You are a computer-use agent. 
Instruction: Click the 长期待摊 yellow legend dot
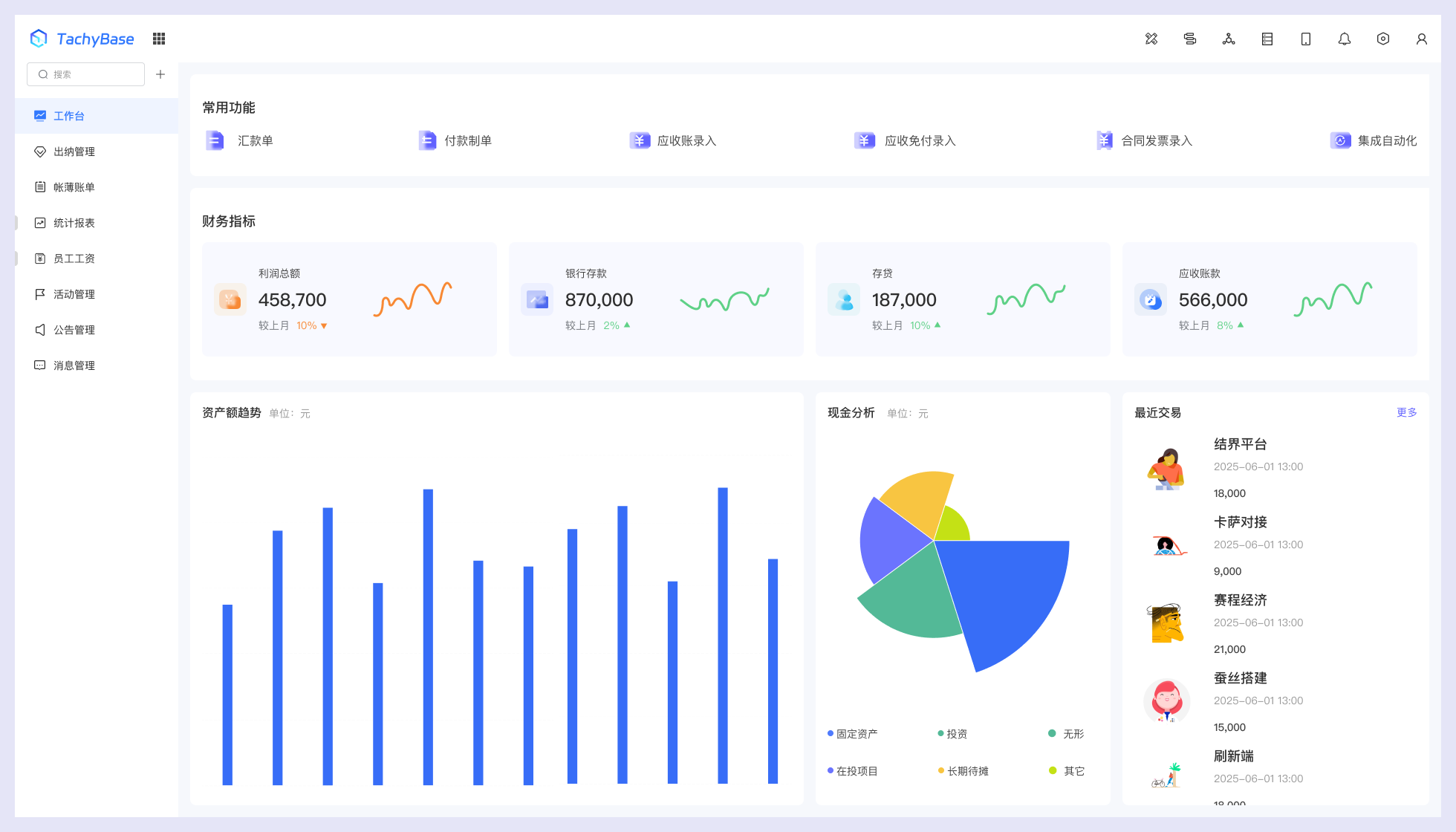click(941, 770)
